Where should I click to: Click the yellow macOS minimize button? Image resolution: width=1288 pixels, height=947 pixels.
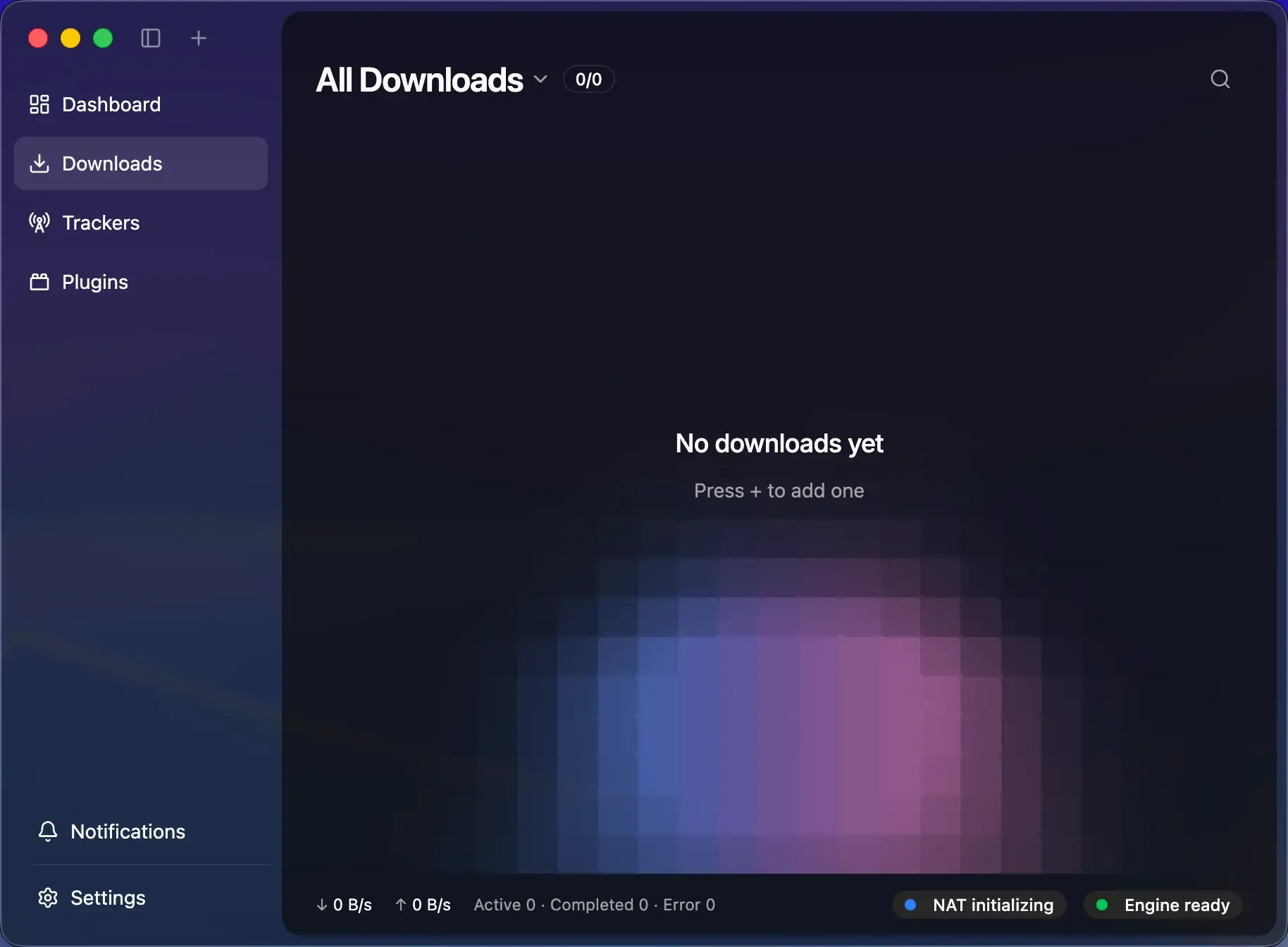coord(70,38)
